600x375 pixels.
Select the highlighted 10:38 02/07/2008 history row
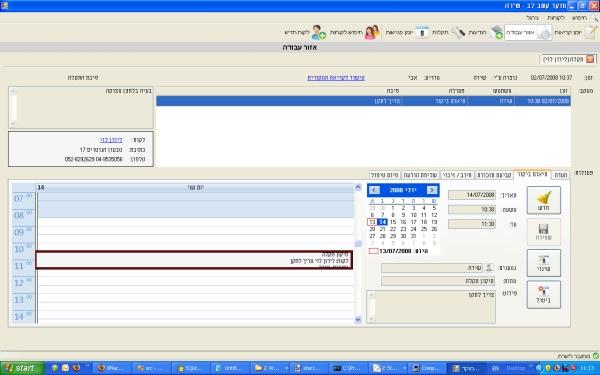(363, 101)
